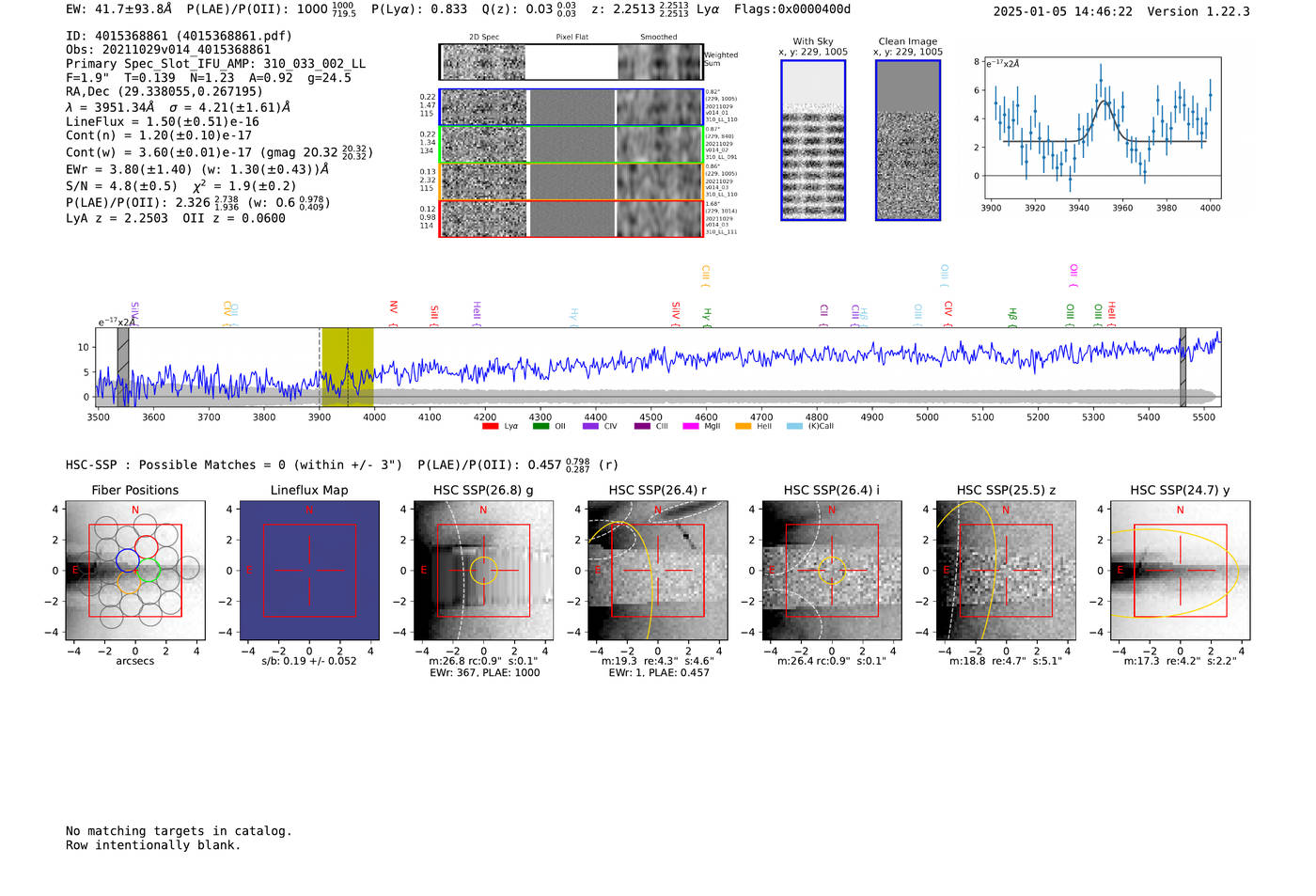
Task: Select 'No matching targets in catalog.' text
Action: click(x=179, y=831)
